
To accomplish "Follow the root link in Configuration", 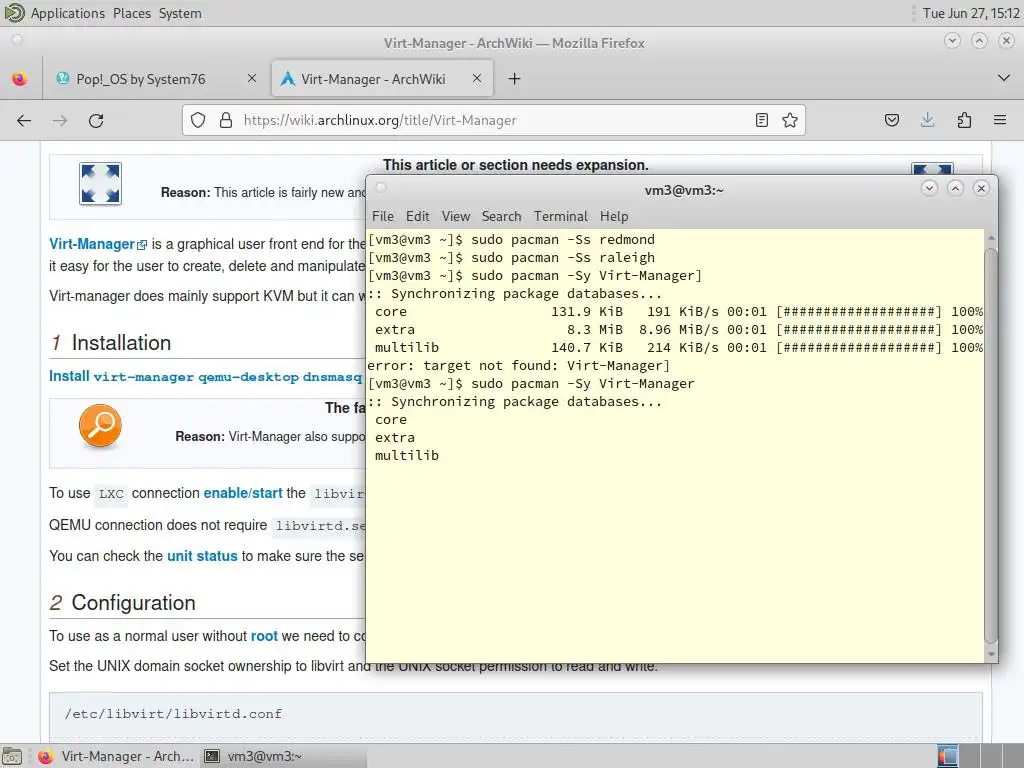I will coord(264,636).
